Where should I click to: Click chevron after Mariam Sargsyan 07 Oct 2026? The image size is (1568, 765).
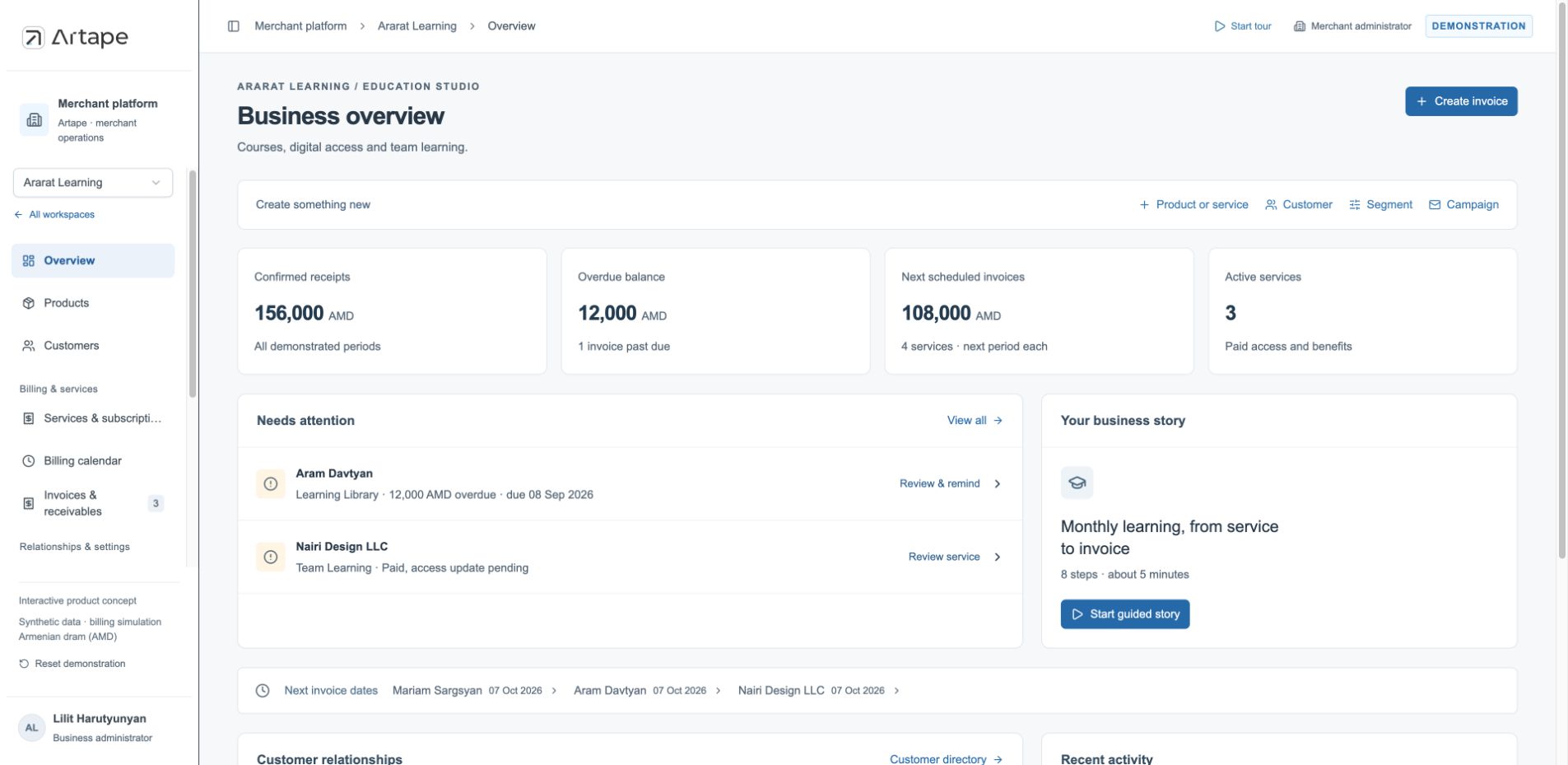click(554, 691)
